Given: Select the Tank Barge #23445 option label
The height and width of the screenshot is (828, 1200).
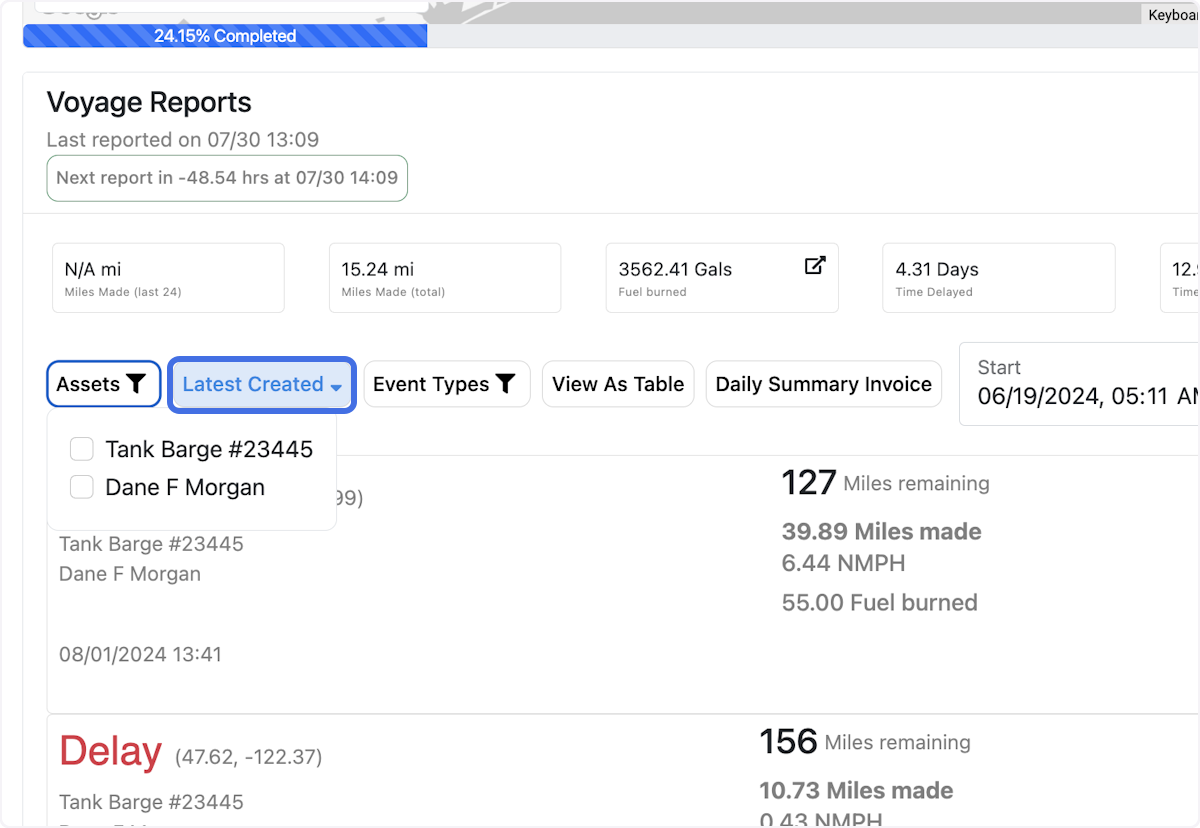Looking at the screenshot, I should tap(209, 450).
